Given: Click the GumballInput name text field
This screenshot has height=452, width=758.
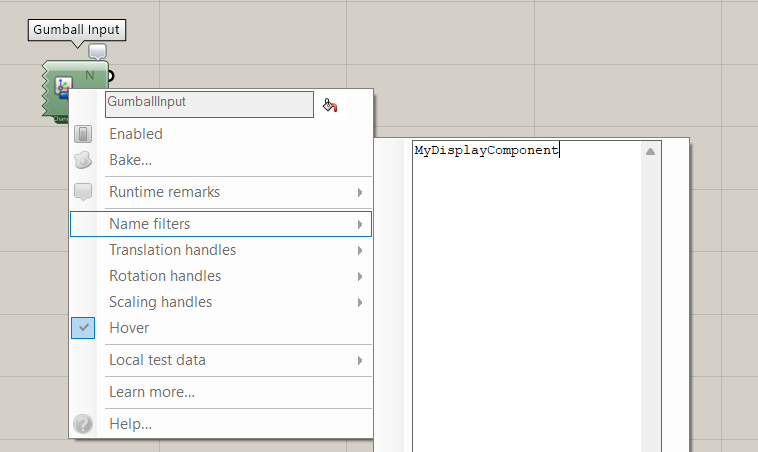Looking at the screenshot, I should 209,103.
